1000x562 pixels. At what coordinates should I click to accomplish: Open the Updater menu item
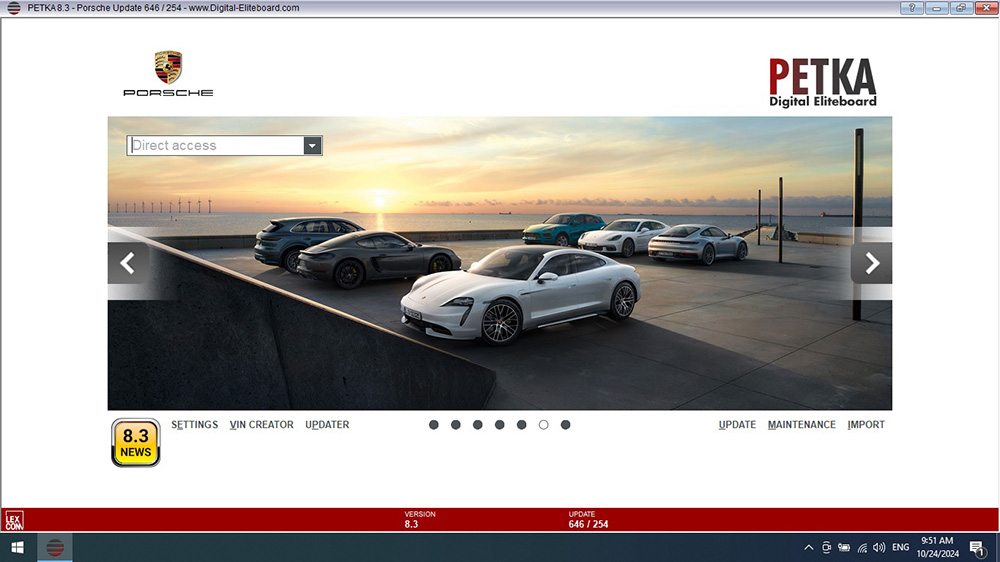pos(327,425)
